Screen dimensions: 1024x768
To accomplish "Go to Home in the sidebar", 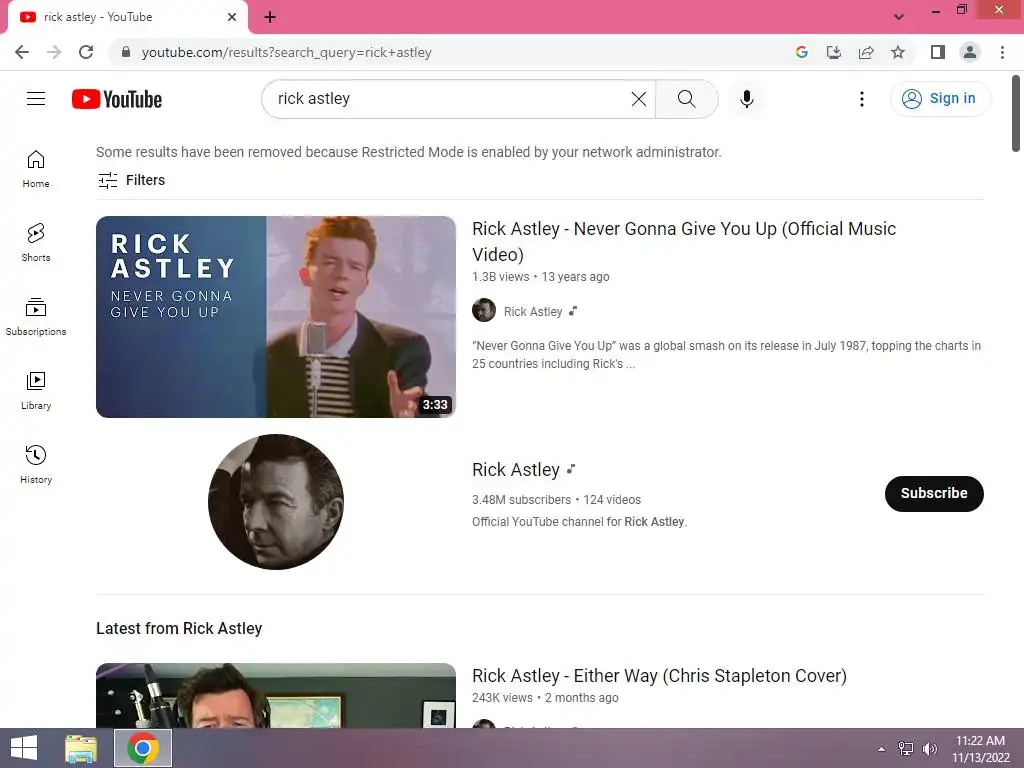I will click(x=36, y=169).
